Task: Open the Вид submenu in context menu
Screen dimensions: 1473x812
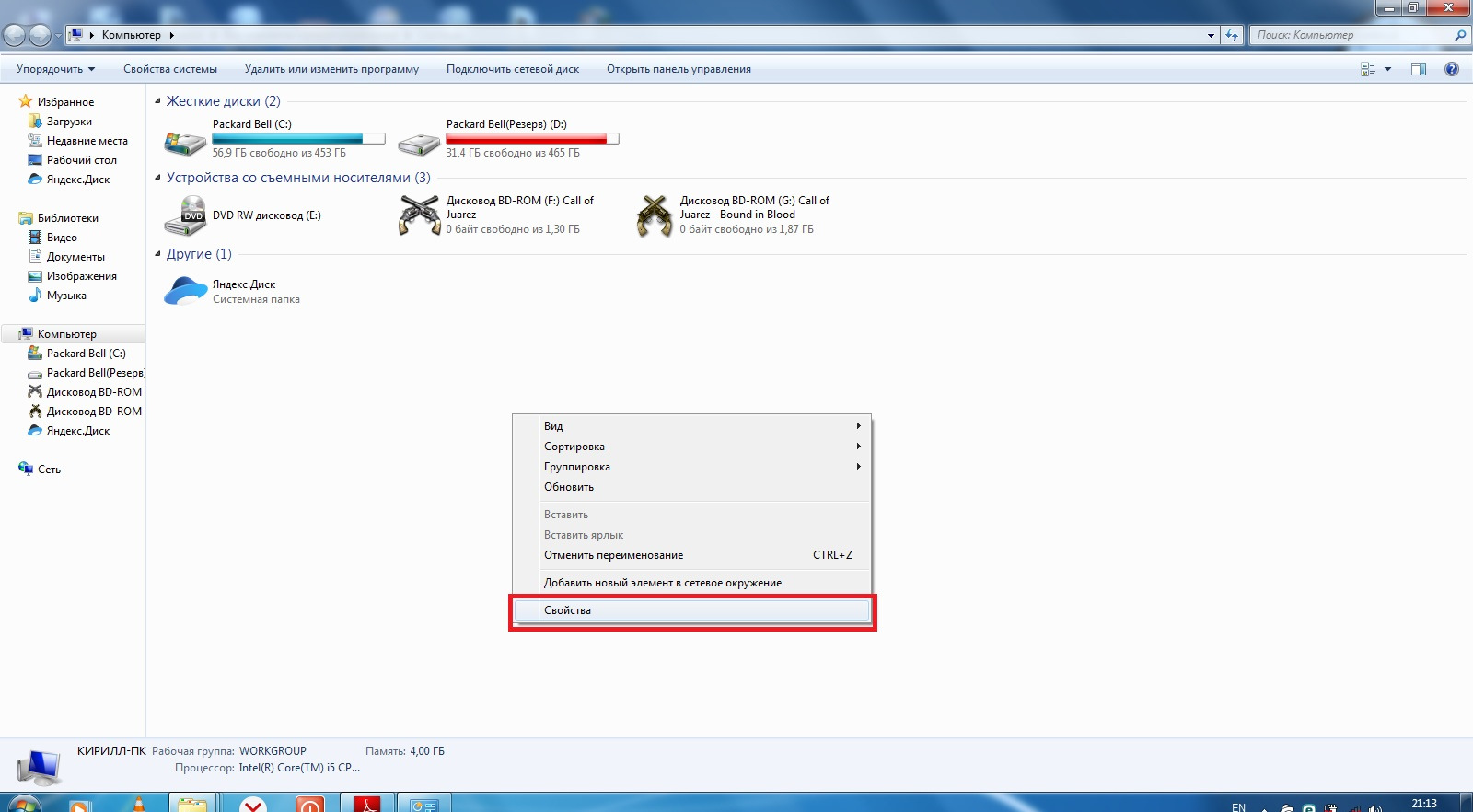Action: point(691,426)
